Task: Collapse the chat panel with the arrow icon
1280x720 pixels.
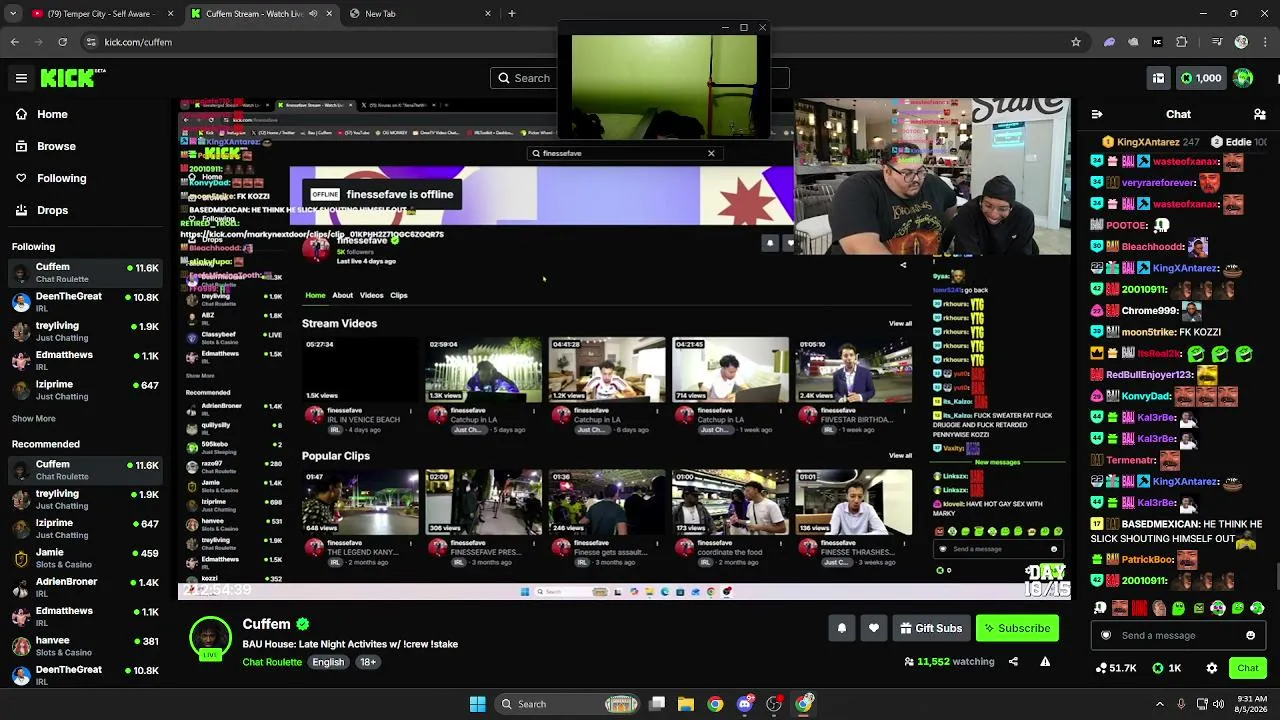Action: (1097, 114)
